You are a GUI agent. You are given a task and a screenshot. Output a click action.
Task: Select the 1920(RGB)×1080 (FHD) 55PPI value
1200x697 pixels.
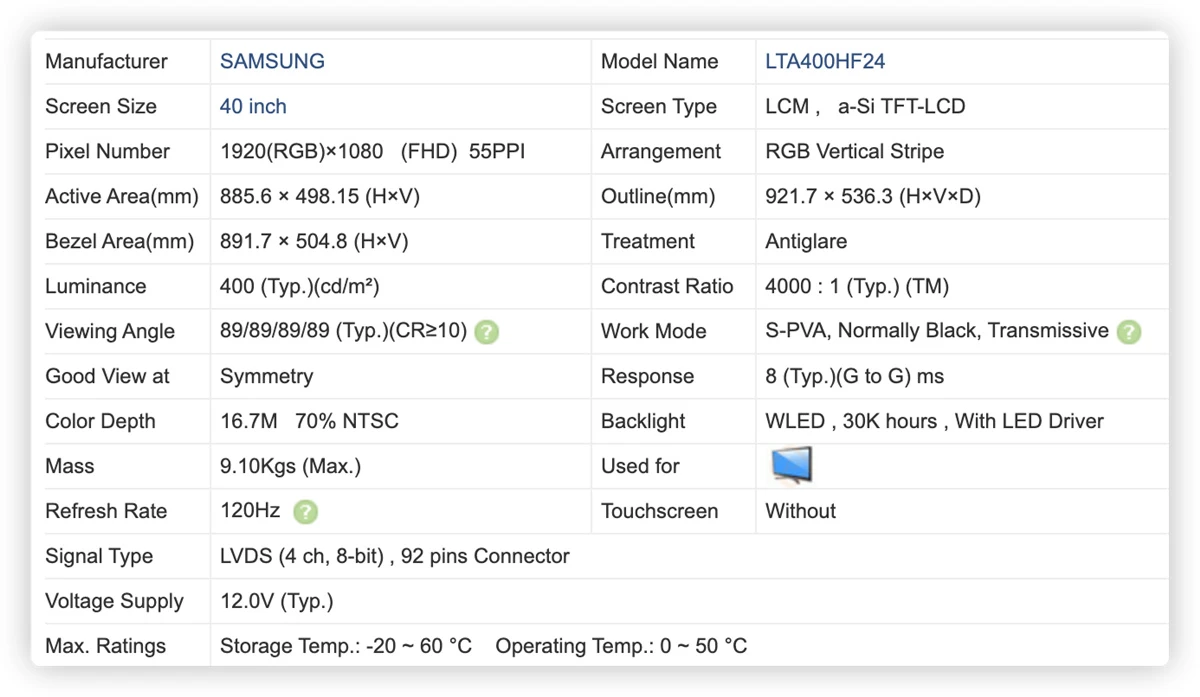[372, 151]
